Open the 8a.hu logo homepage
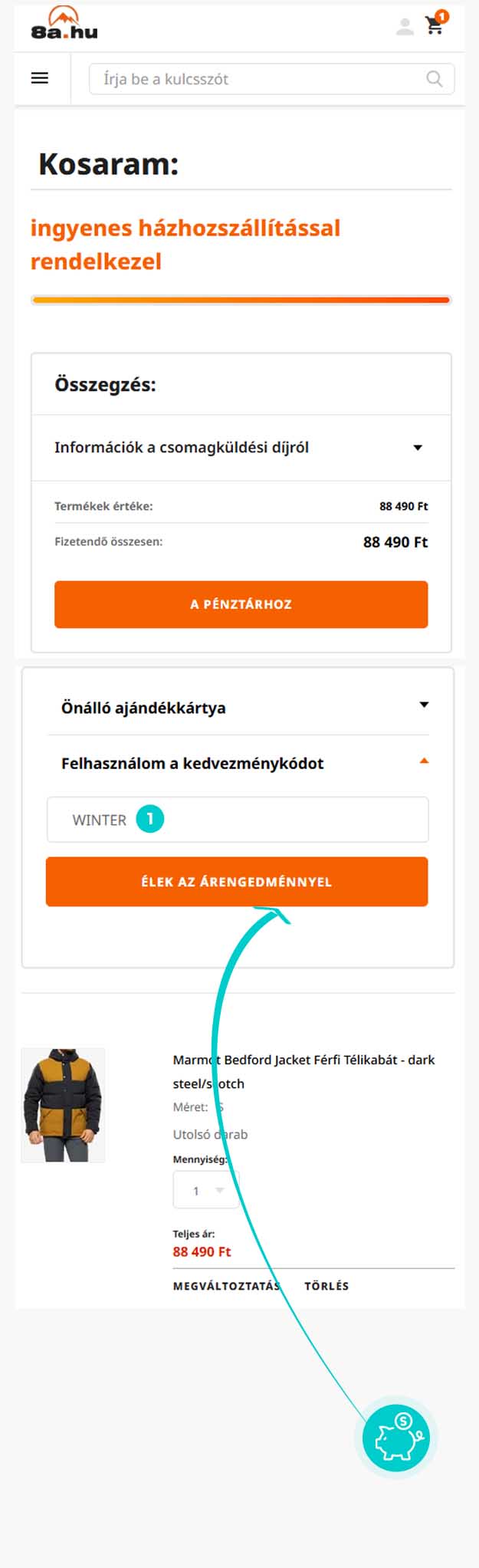The width and height of the screenshot is (479, 1568). click(x=64, y=23)
